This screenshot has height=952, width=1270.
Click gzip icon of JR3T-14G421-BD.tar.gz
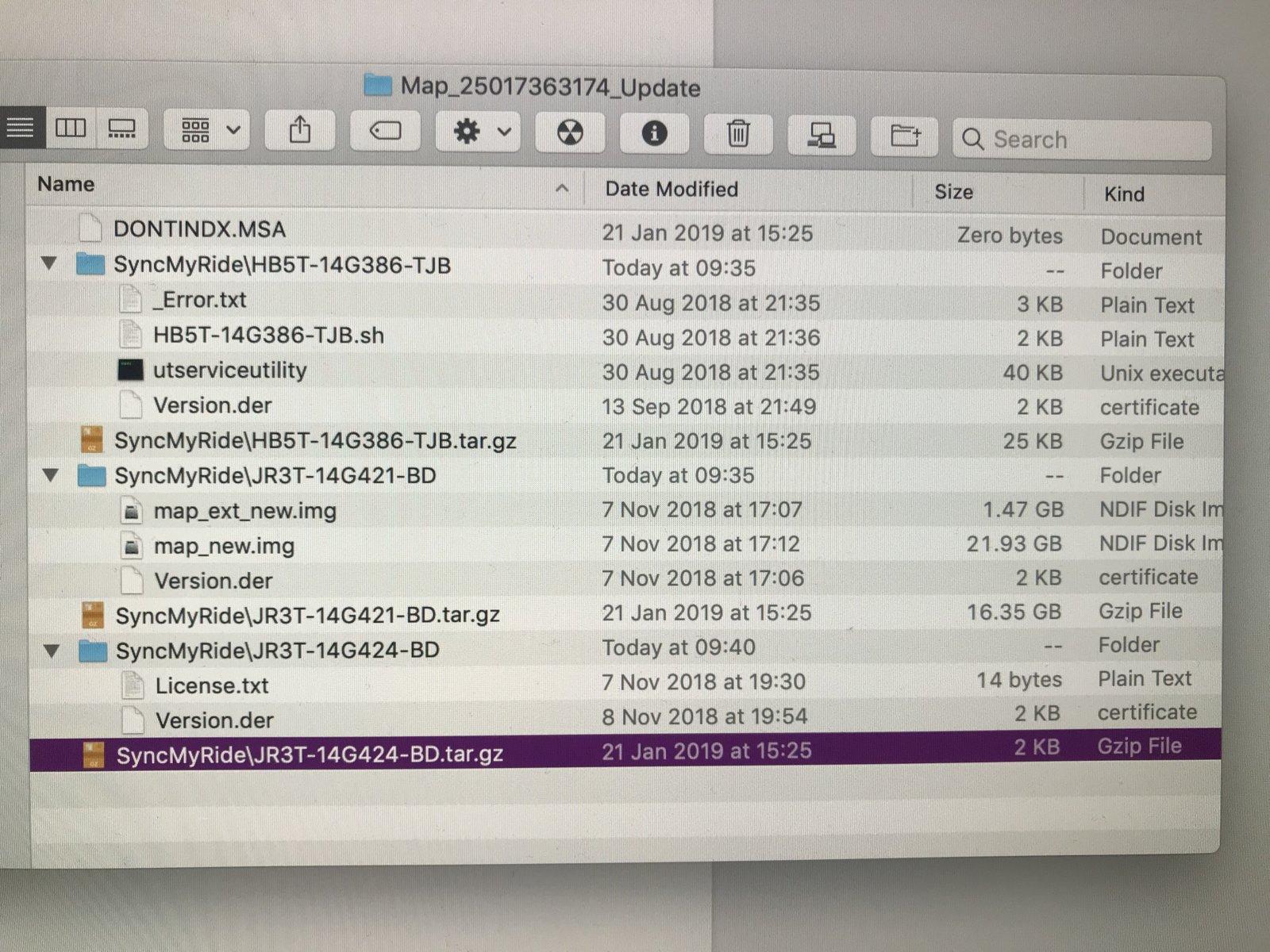point(94,615)
